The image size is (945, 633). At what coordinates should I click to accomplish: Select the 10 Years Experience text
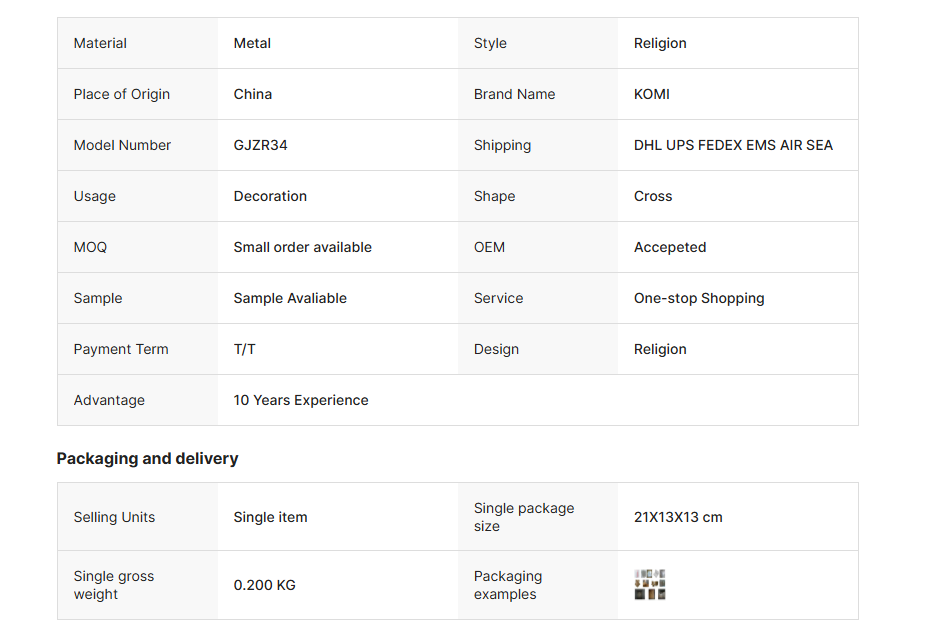tap(301, 400)
